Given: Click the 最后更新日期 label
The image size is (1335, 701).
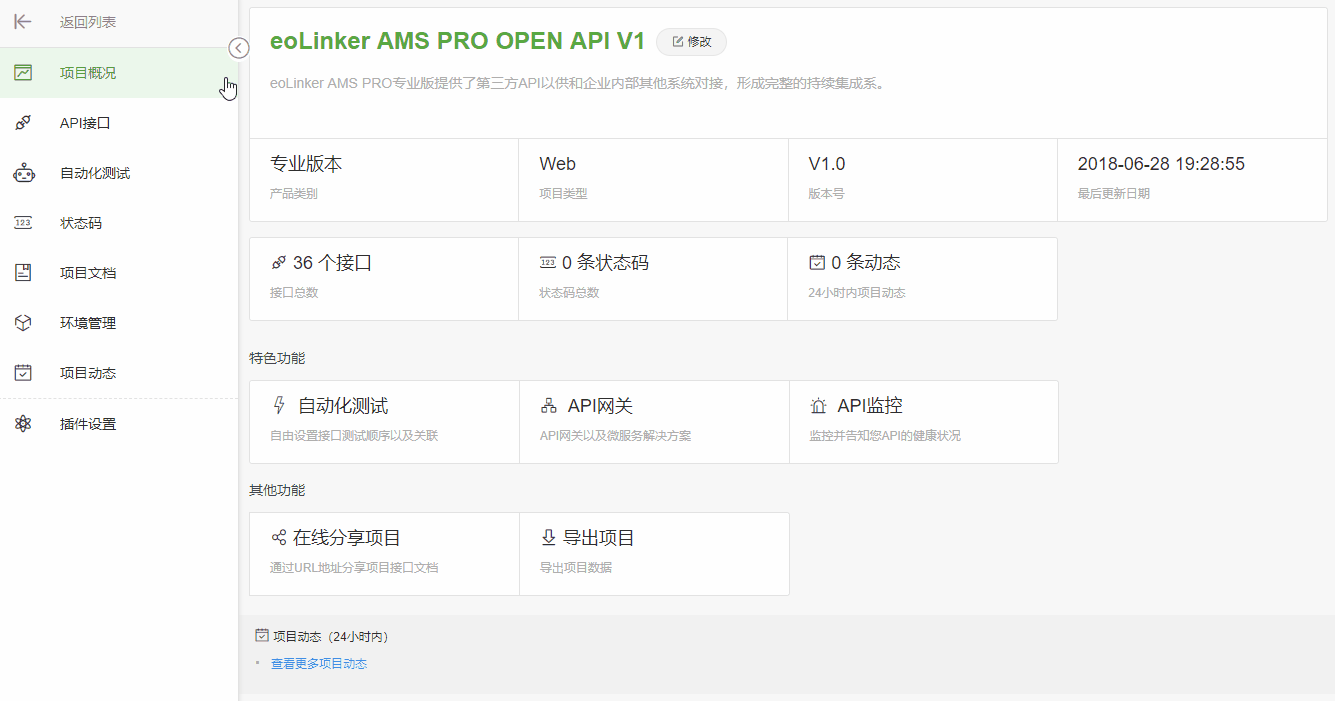Looking at the screenshot, I should pyautogui.click(x=1114, y=194).
